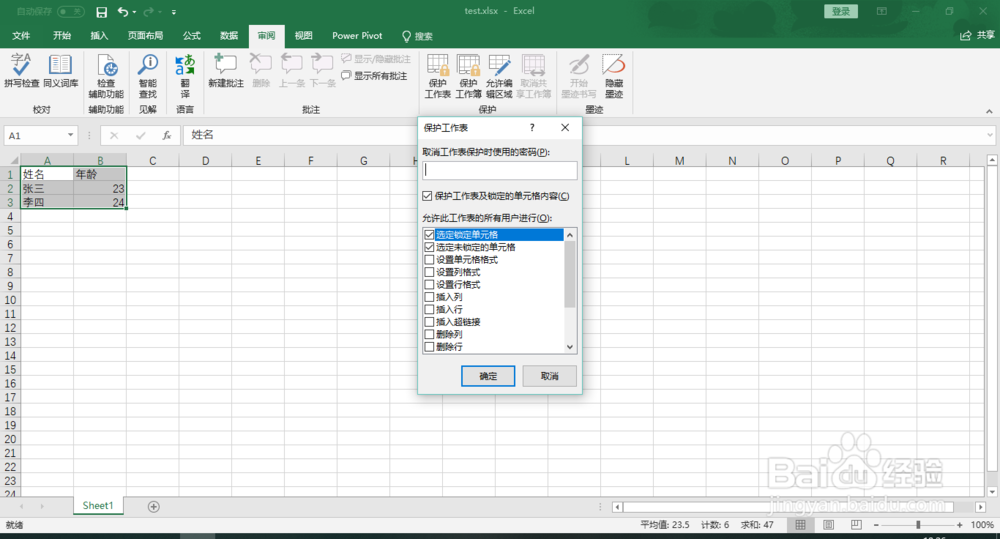1000x539 pixels.
Task: Expand the Name Box dropdown
Action: point(70,135)
